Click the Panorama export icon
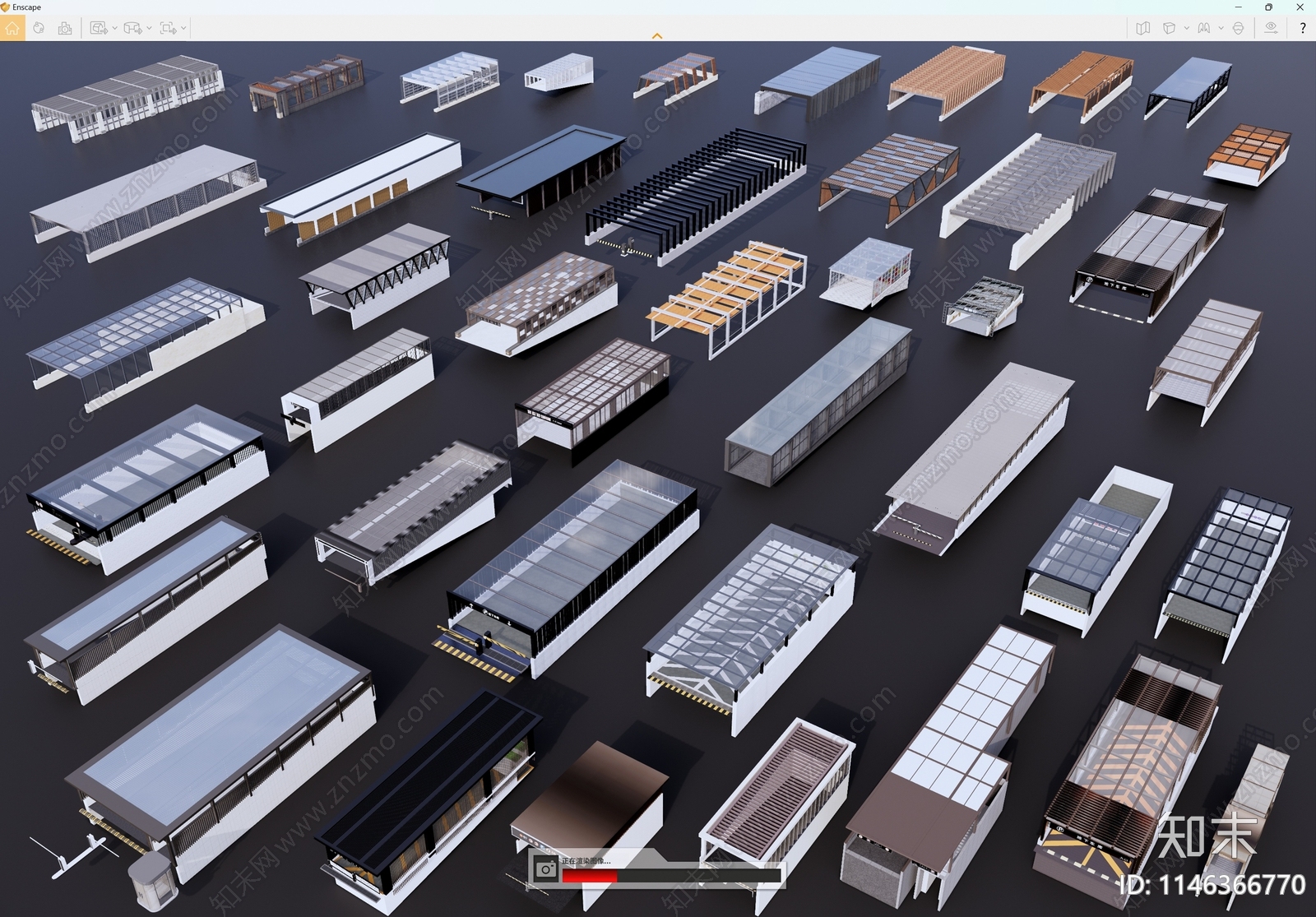1316x917 pixels. pyautogui.click(x=133, y=28)
